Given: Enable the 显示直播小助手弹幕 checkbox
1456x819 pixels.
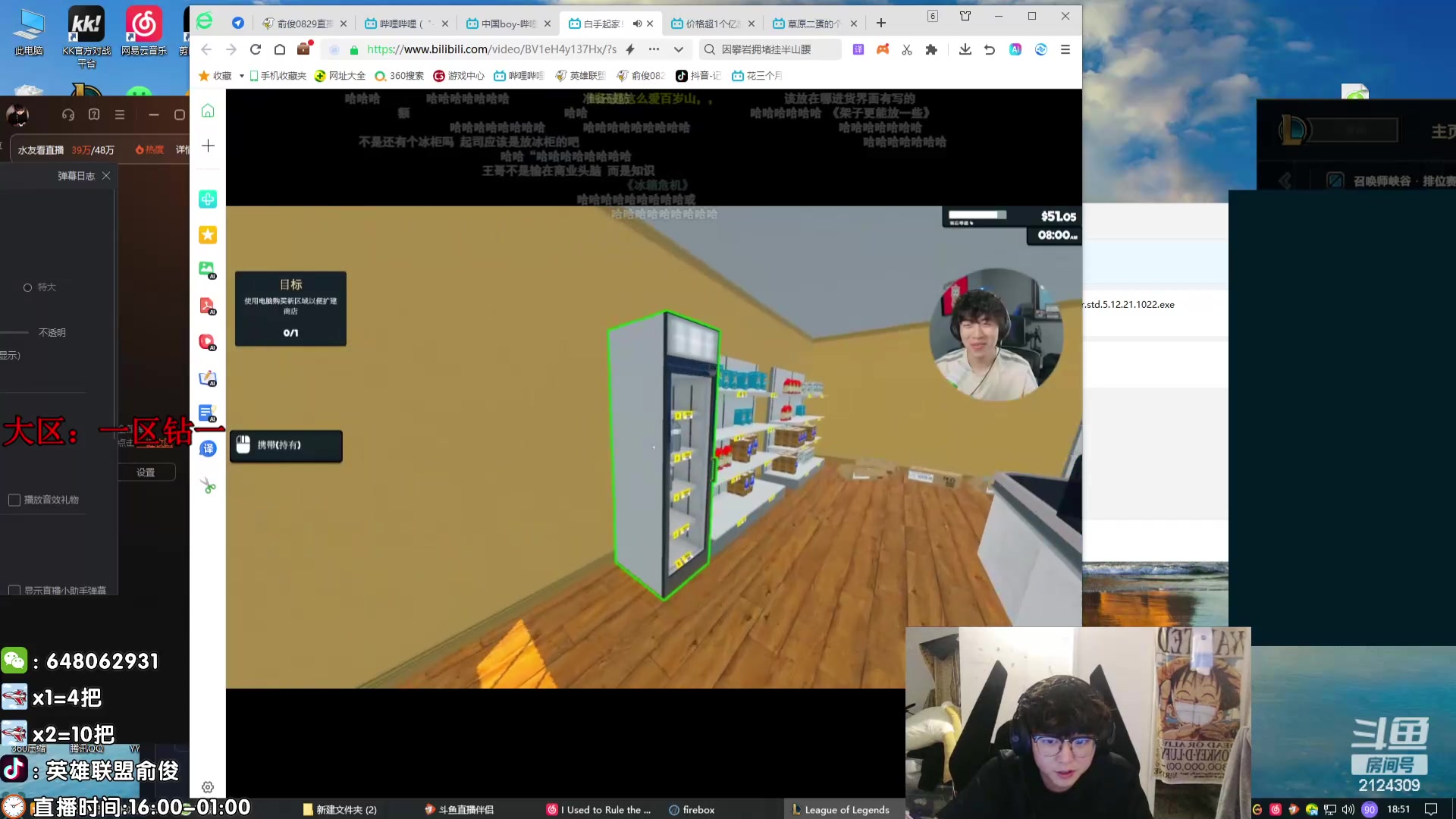Looking at the screenshot, I should tap(14, 590).
